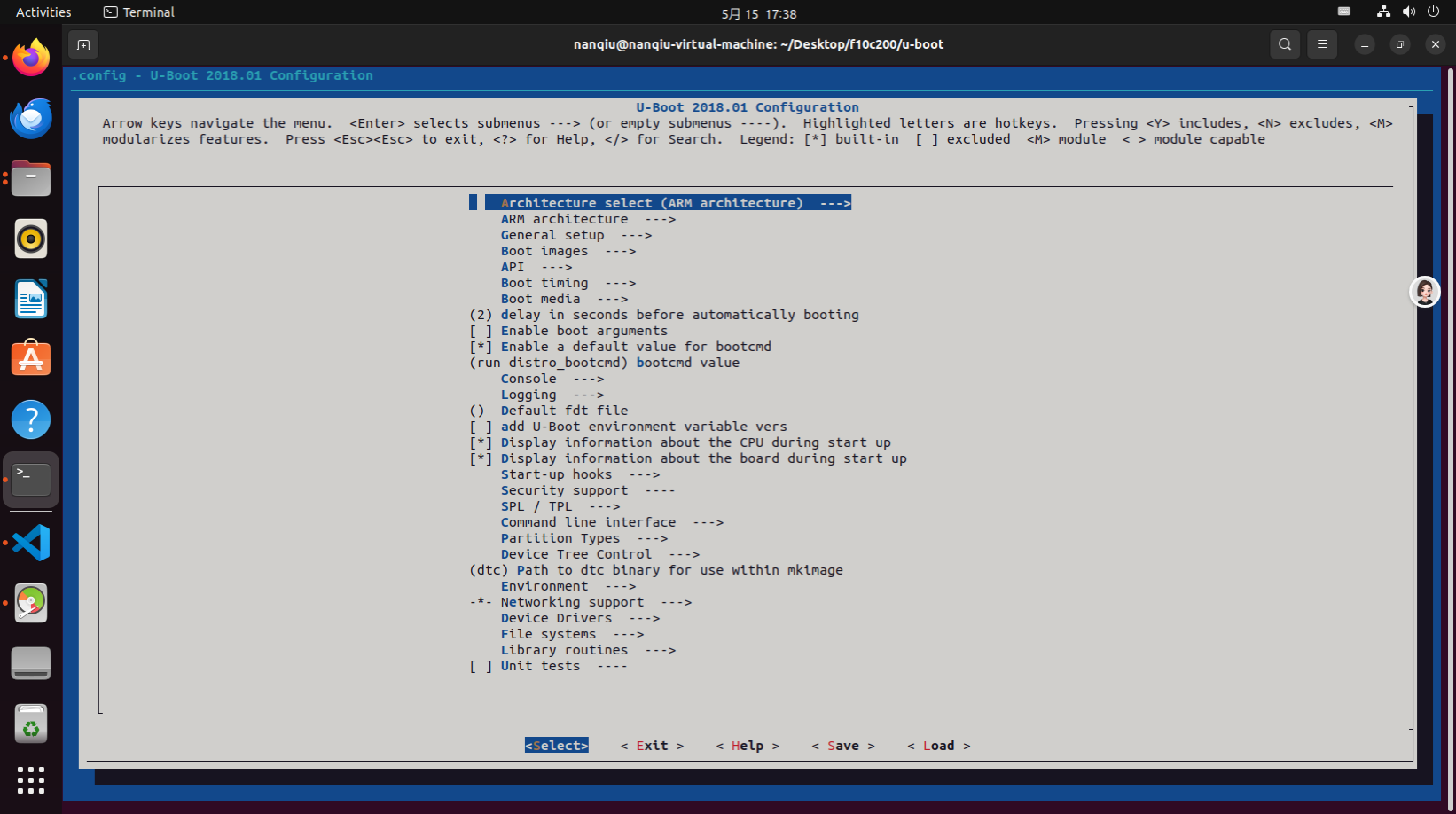The width and height of the screenshot is (1456, 814).
Task: Open Boot media submenu
Action: (564, 299)
